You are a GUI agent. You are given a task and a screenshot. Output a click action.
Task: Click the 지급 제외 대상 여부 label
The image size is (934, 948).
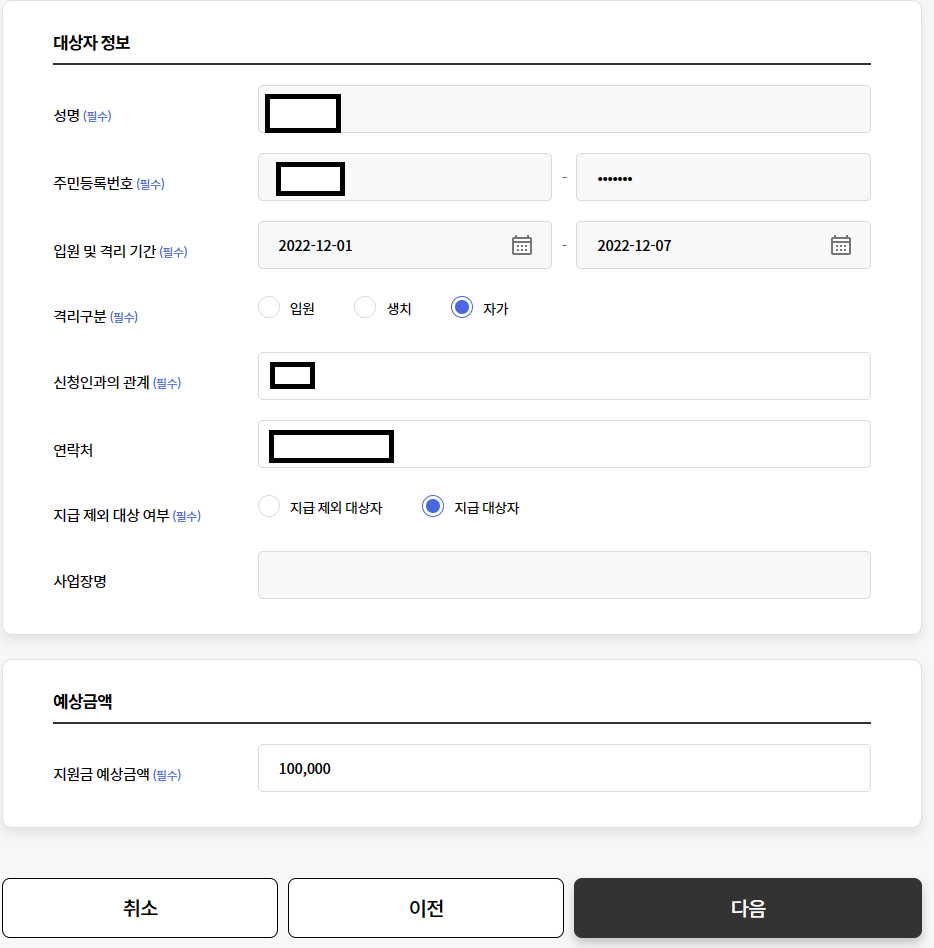coord(111,515)
